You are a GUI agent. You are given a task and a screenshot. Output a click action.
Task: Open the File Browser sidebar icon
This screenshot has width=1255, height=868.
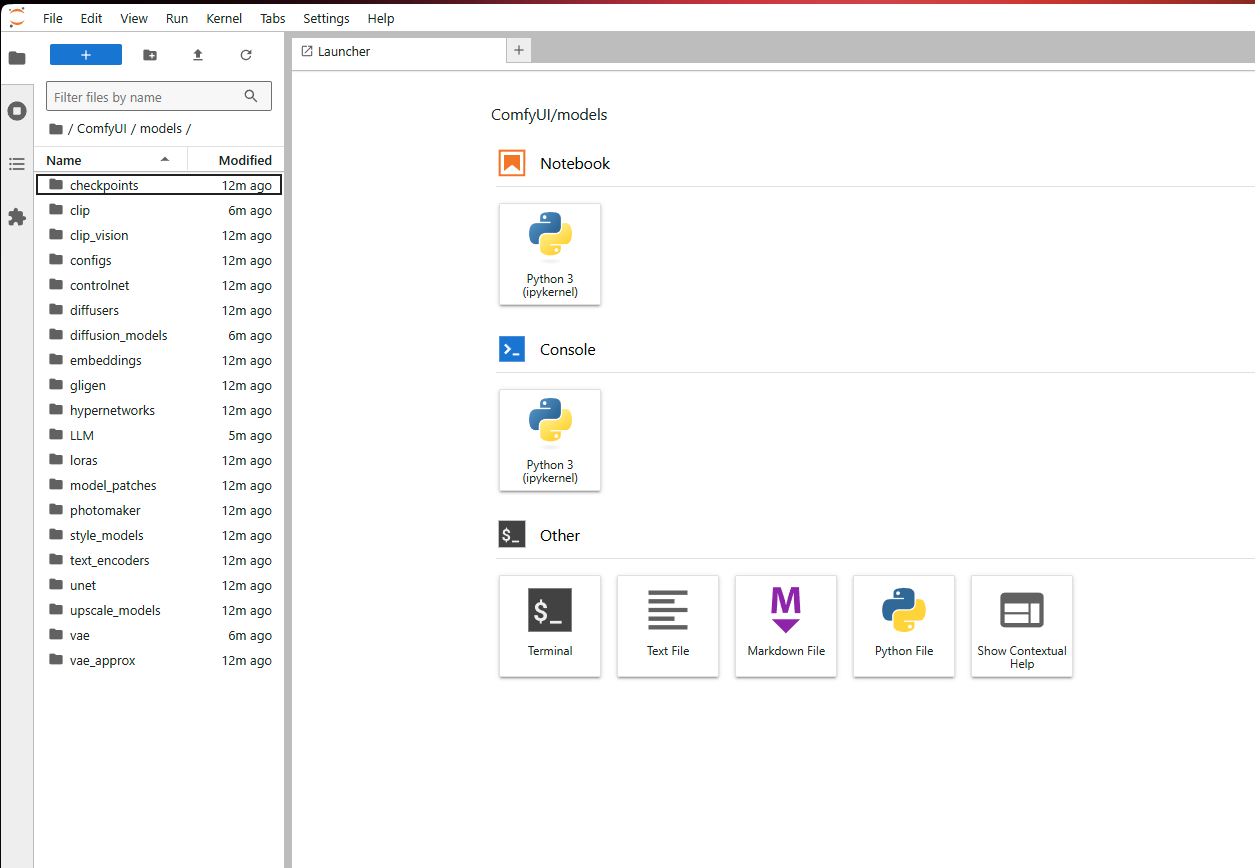pyautogui.click(x=17, y=58)
